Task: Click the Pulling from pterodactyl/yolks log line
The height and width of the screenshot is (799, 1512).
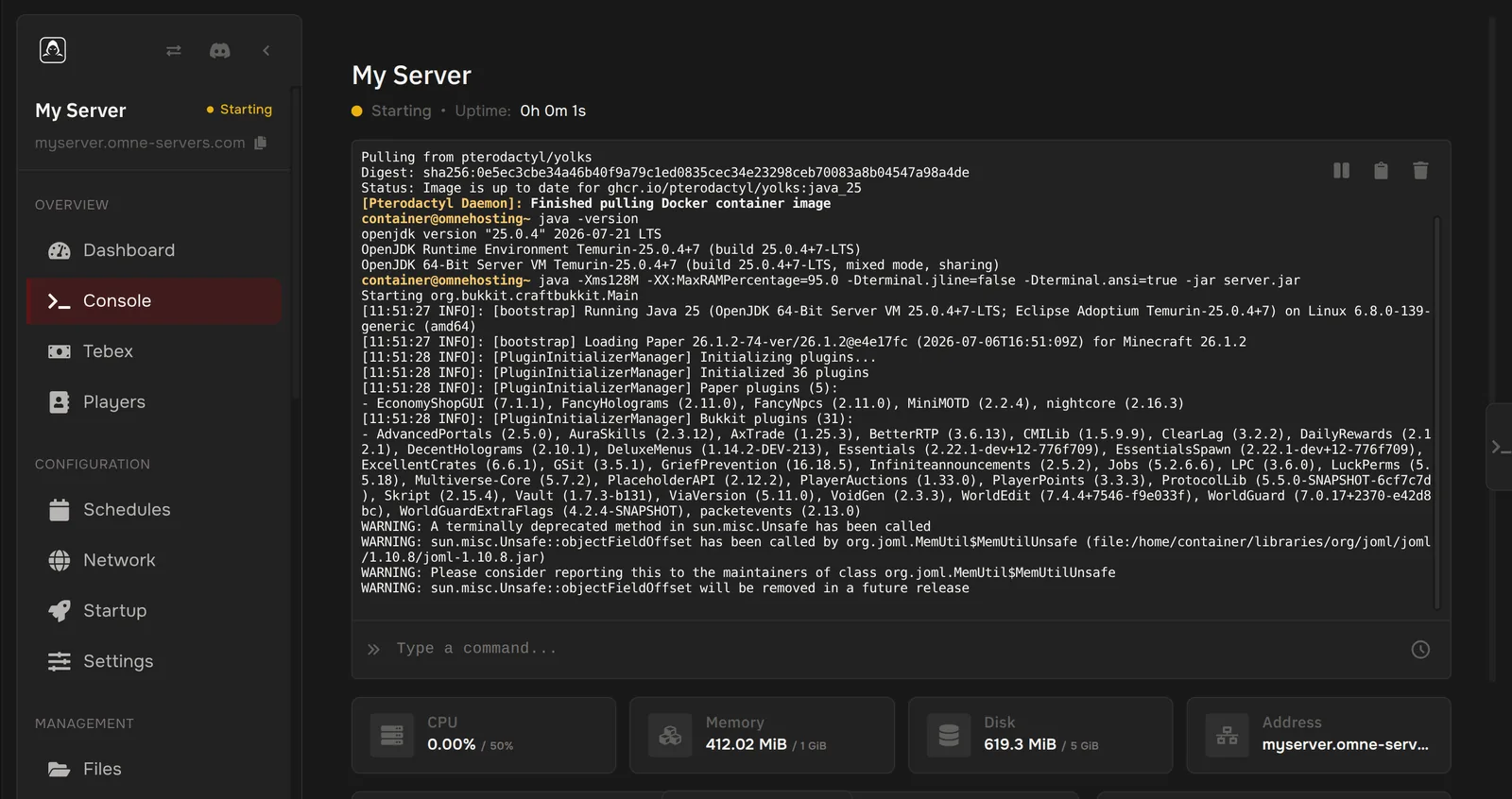Action: pos(476,158)
